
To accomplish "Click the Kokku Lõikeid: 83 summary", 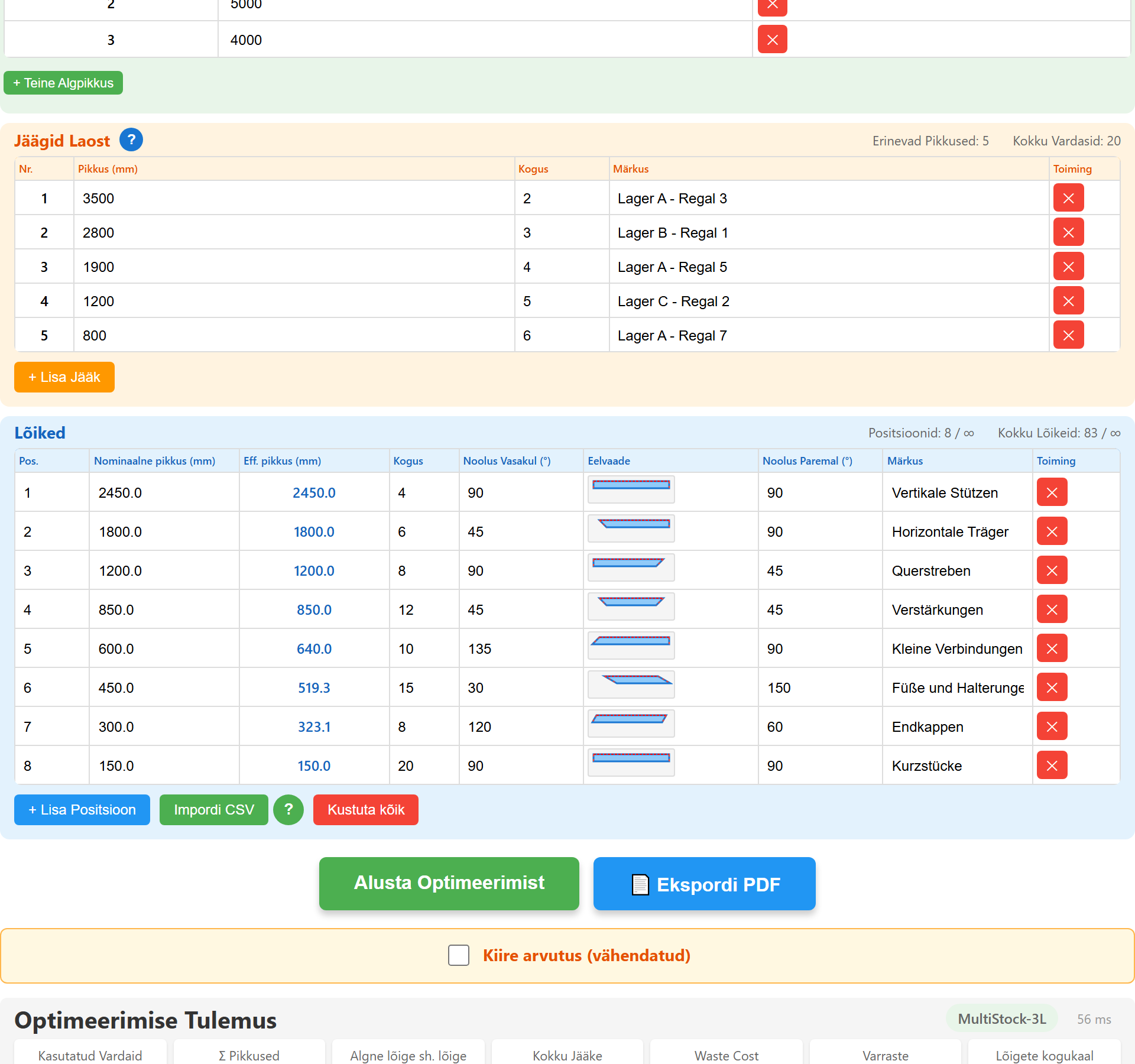I will coord(1059,433).
